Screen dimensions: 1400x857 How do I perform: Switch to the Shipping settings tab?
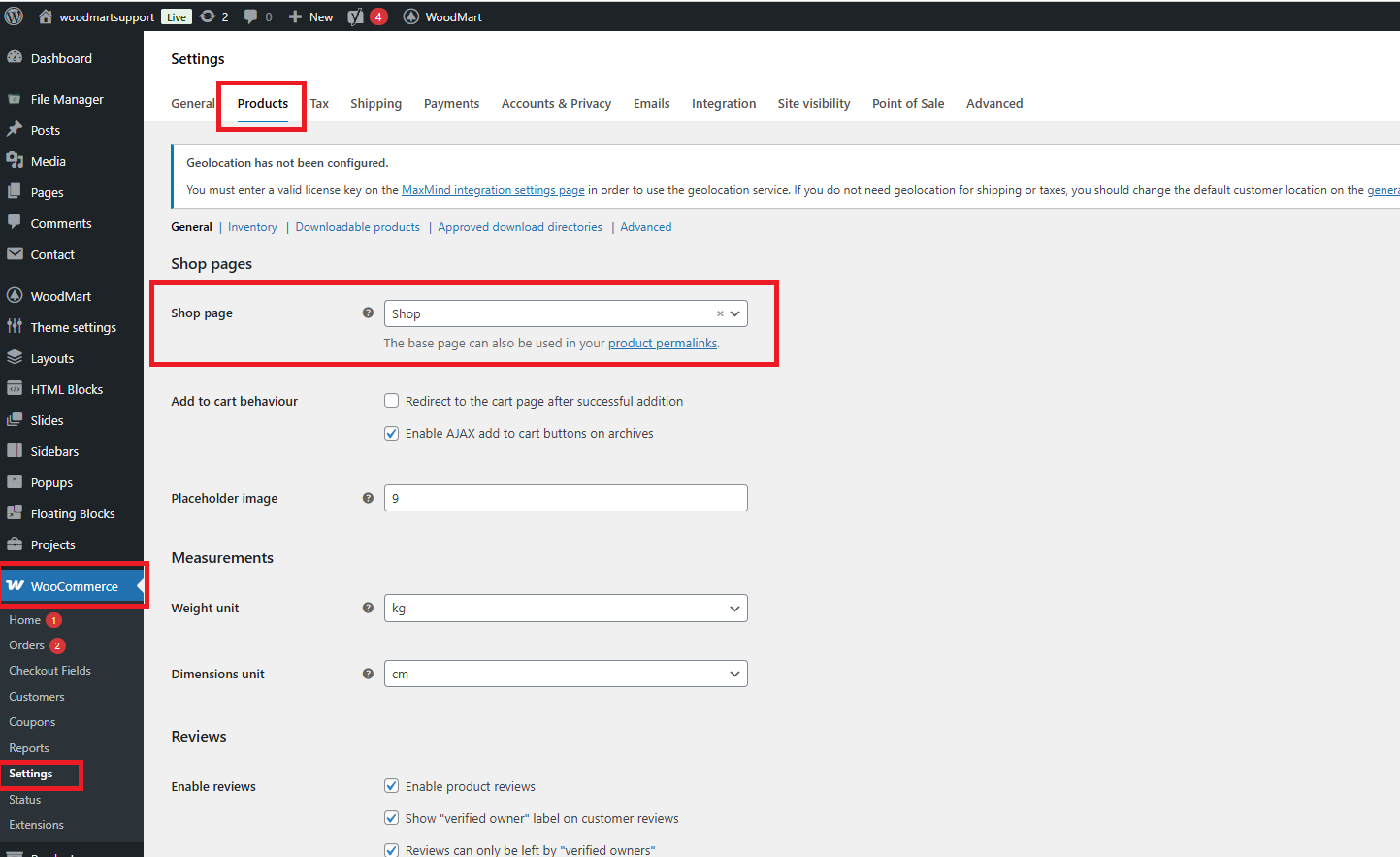375,103
